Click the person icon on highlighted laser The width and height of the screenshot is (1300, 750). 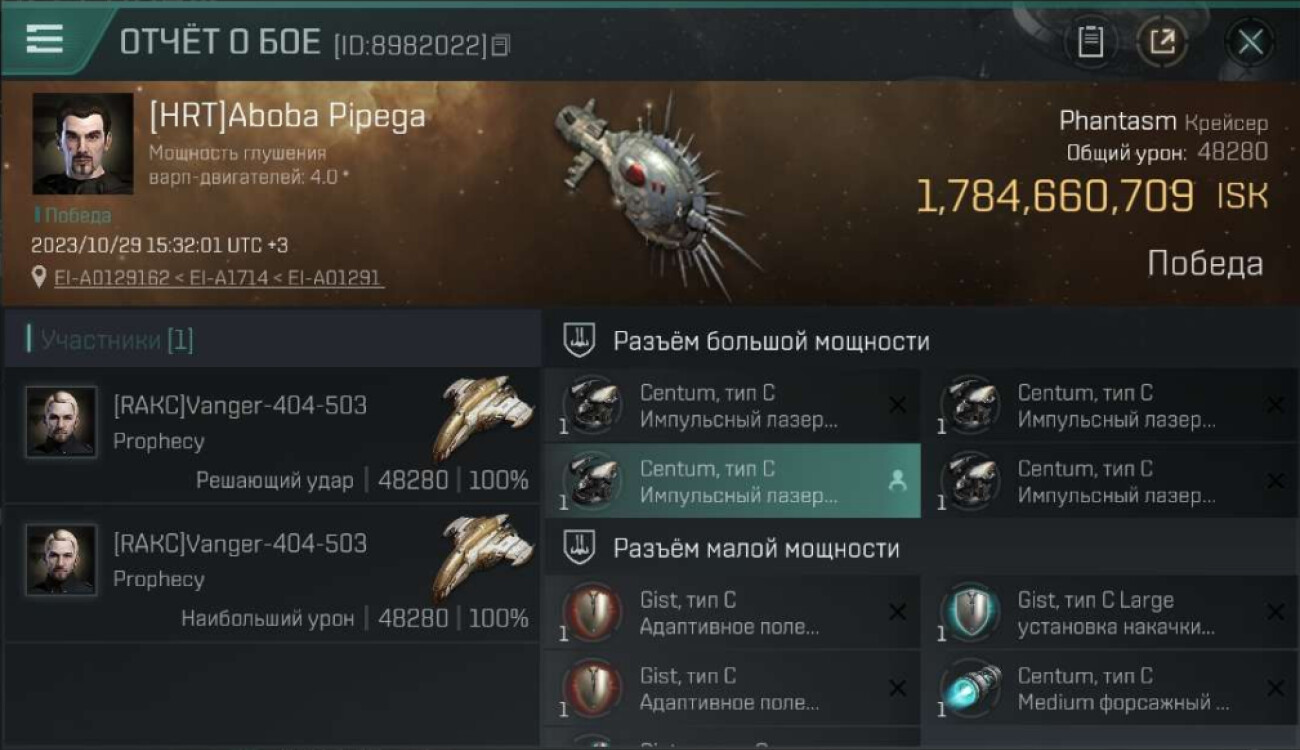pyautogui.click(x=897, y=481)
